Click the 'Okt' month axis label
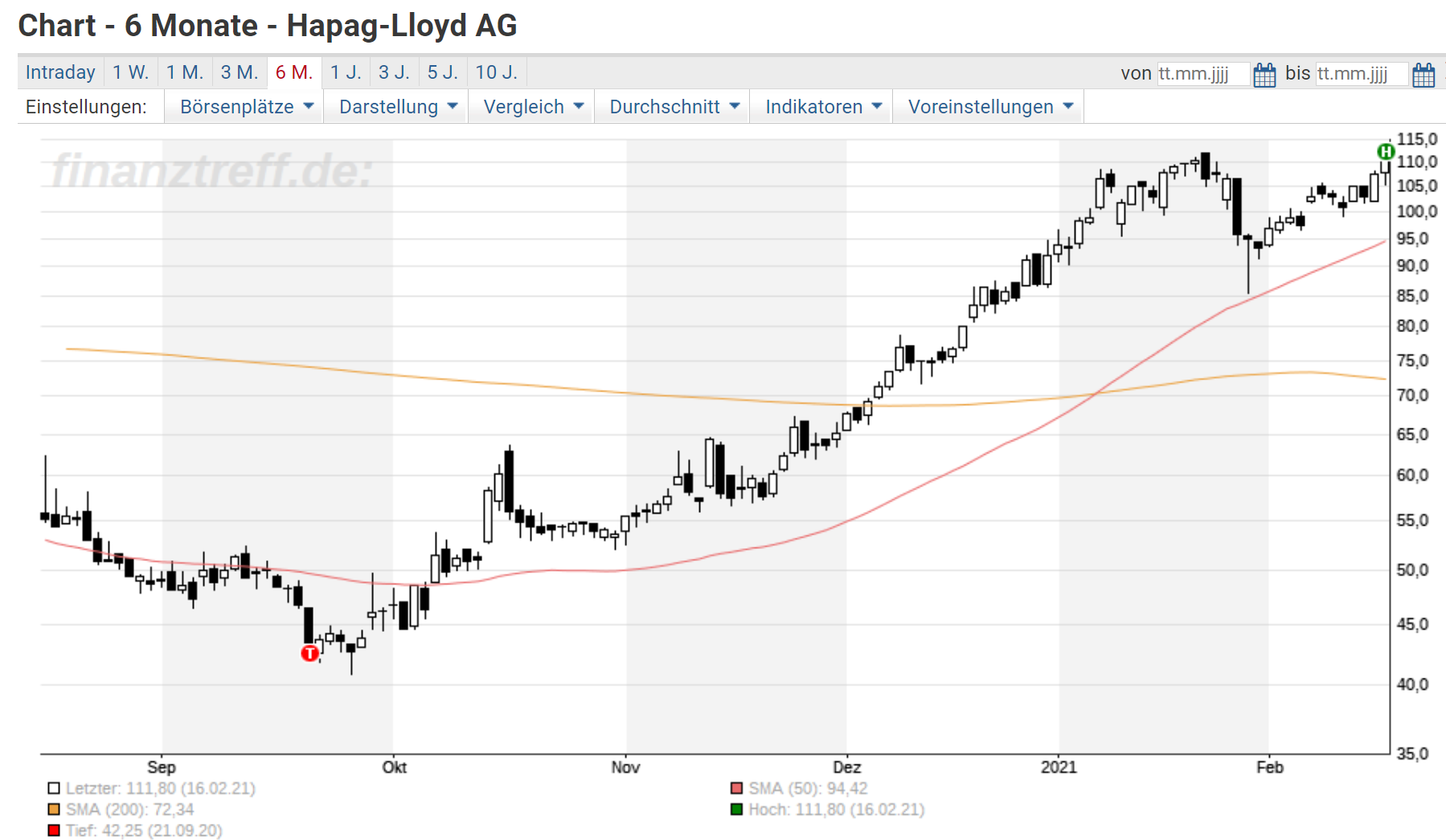Screen dimensions: 1446x840 click(394, 767)
